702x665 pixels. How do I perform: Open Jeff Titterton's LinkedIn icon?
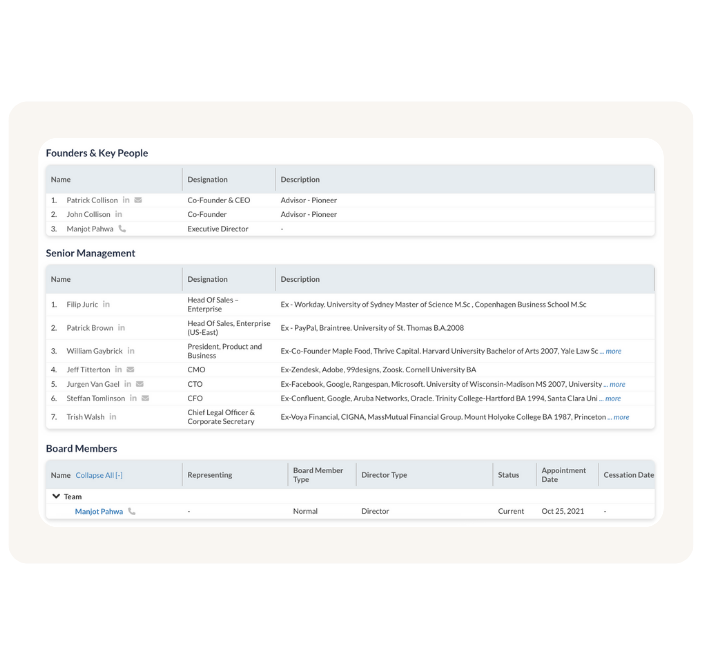(118, 369)
